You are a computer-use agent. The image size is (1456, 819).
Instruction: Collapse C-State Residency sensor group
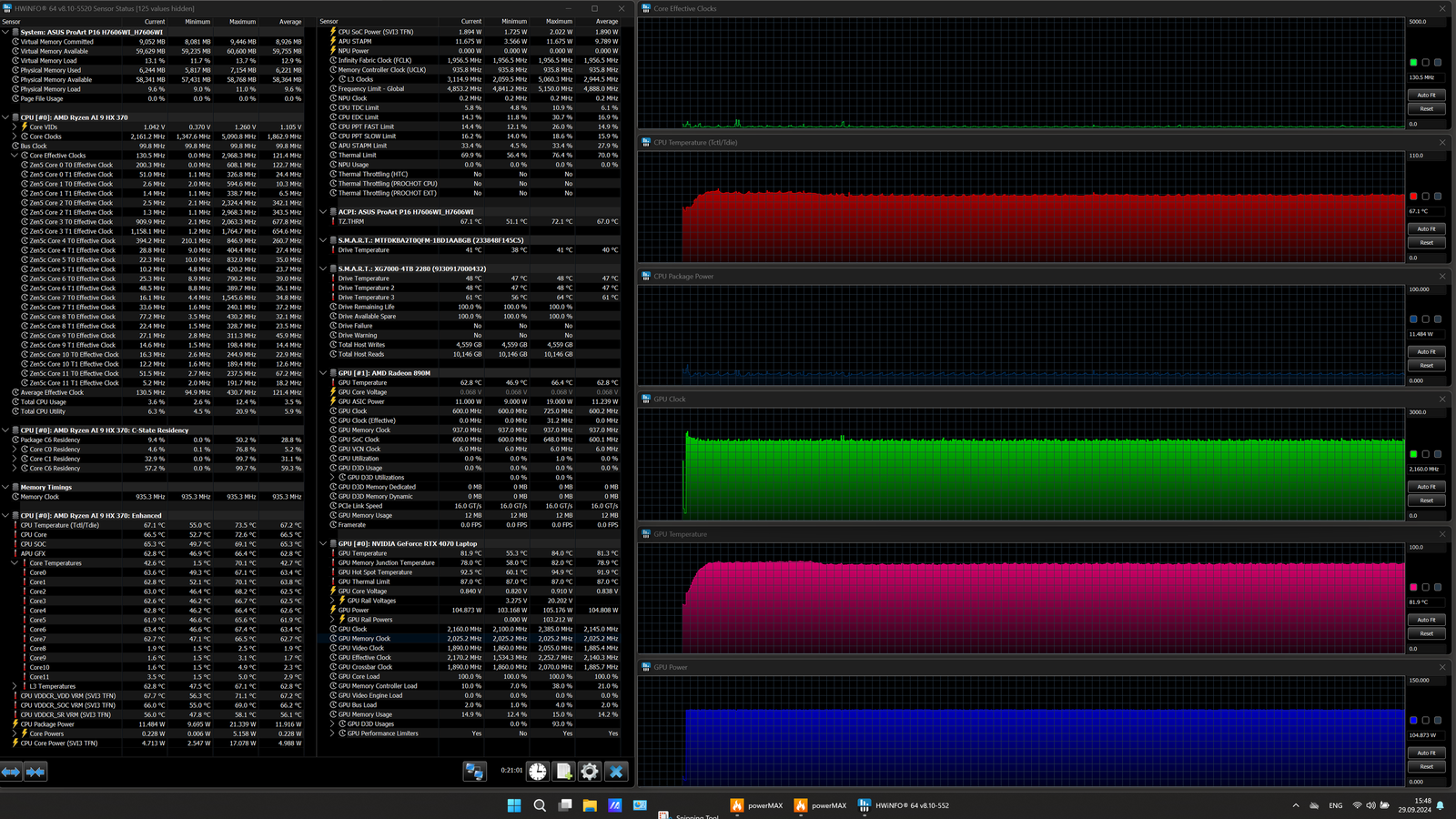[5, 430]
